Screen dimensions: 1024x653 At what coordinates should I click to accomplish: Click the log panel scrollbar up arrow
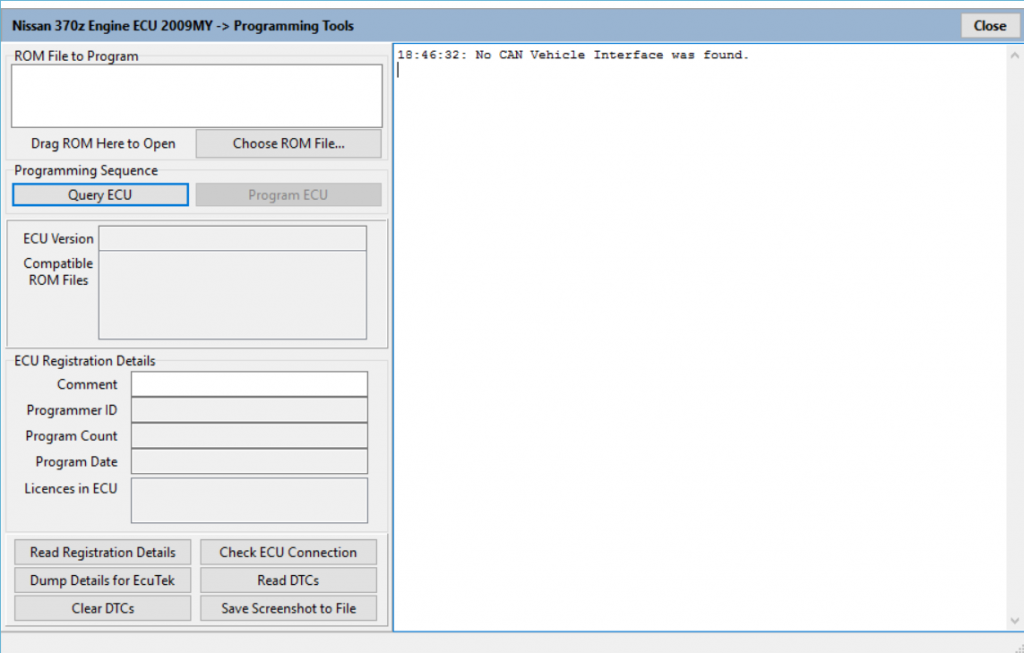point(1014,55)
